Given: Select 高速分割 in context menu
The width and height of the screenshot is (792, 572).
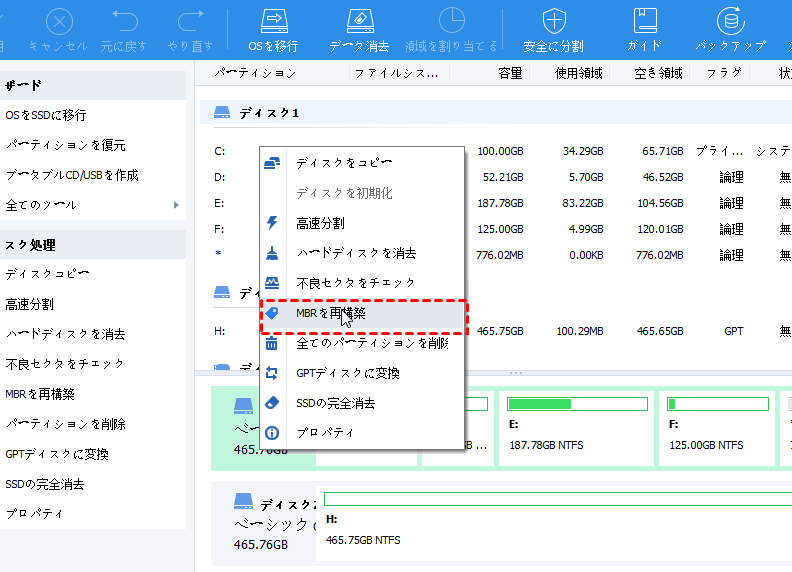Looking at the screenshot, I should [x=362, y=223].
